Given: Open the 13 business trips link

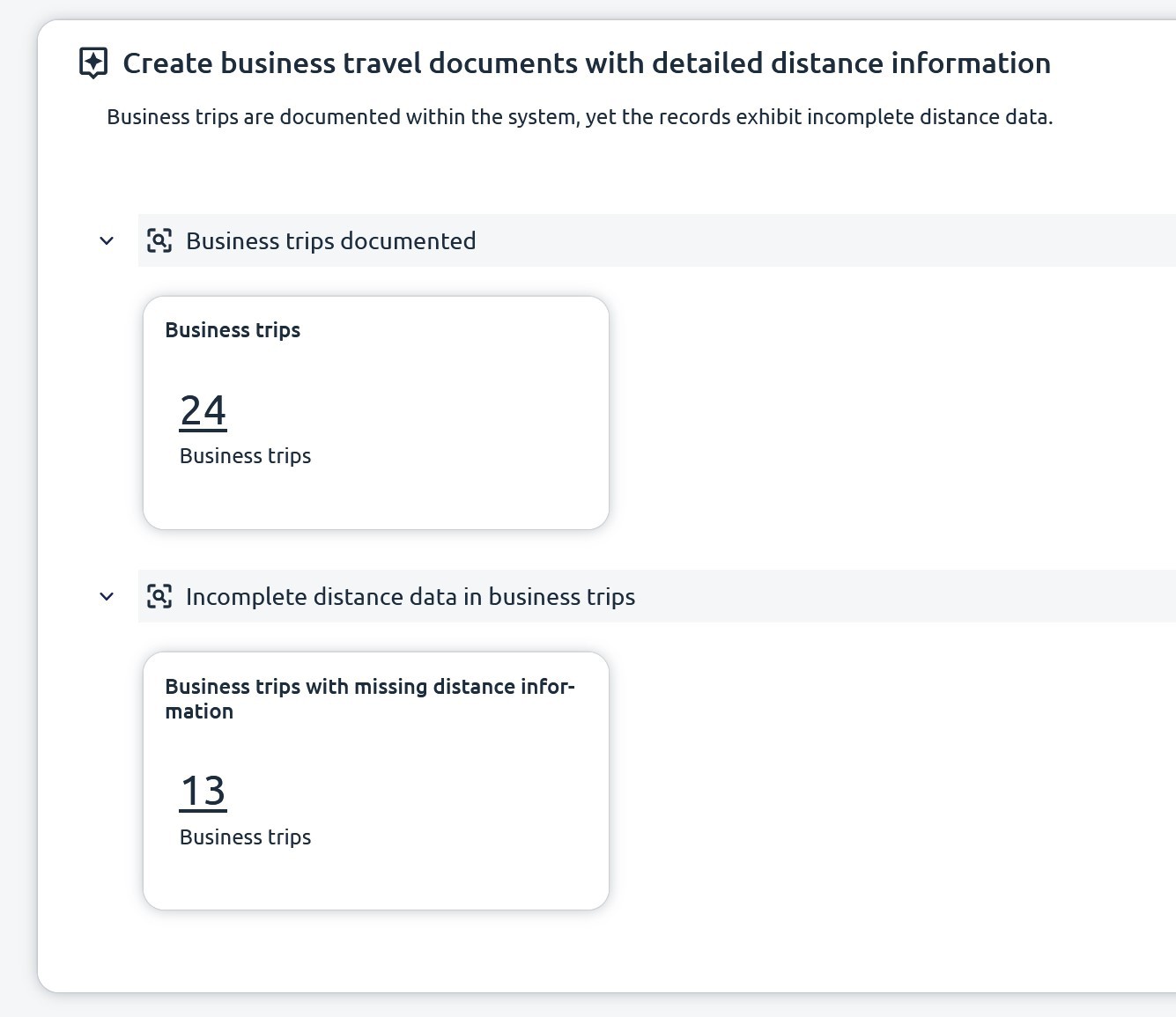Looking at the screenshot, I should pos(203,791).
